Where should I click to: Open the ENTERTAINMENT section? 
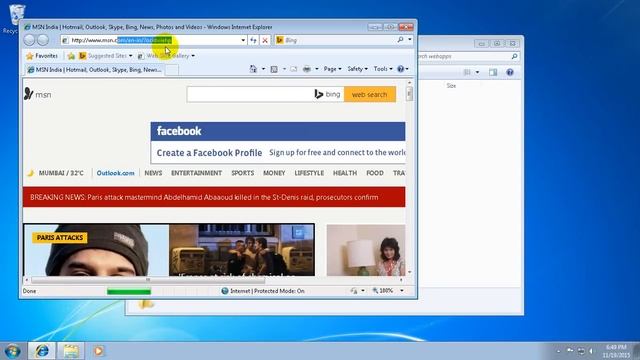tap(196, 173)
